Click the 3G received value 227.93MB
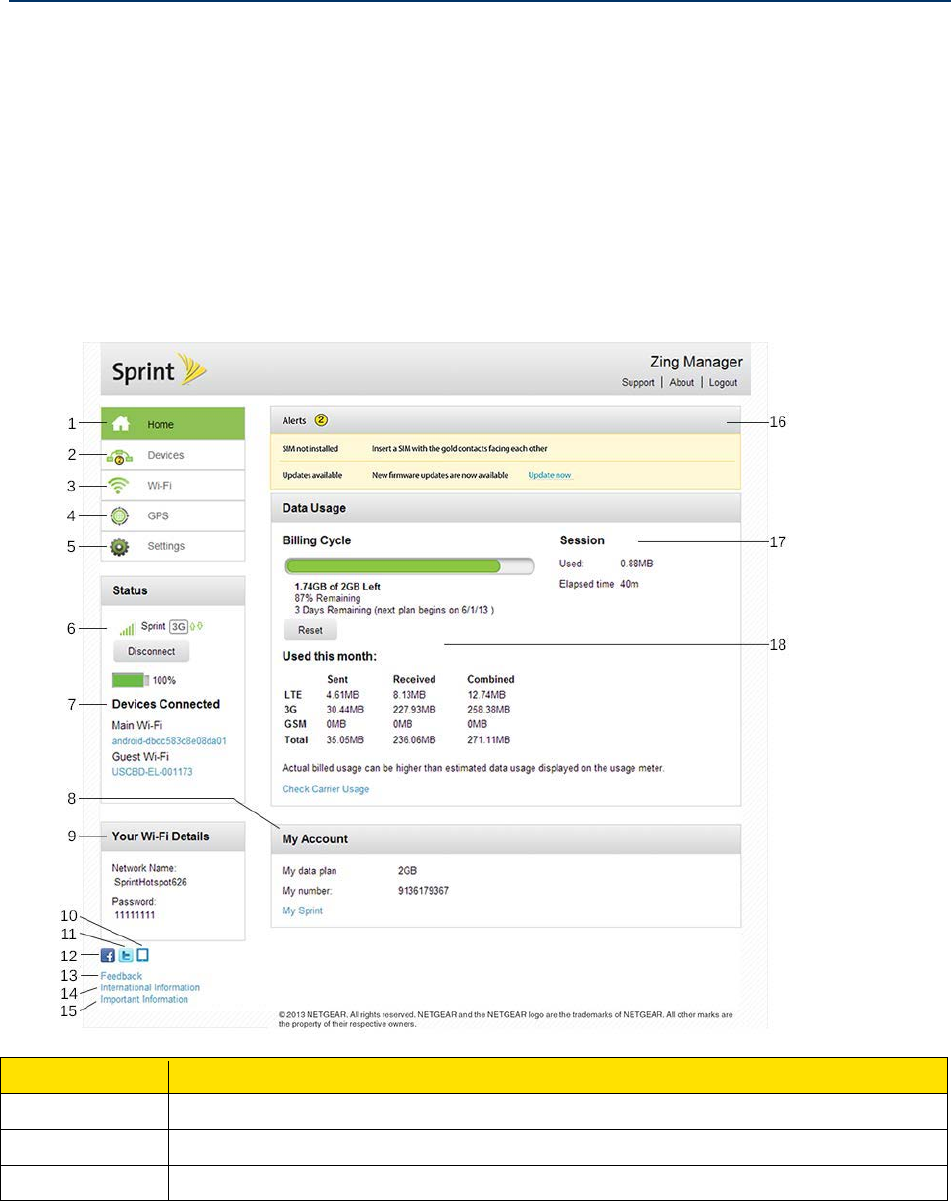 415,709
